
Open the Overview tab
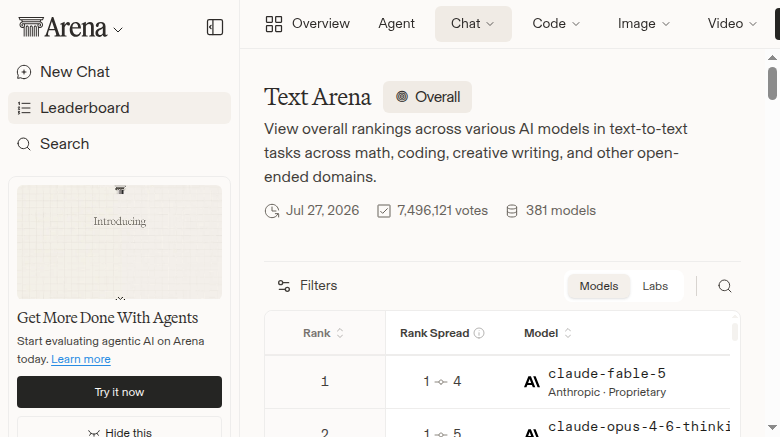pyautogui.click(x=307, y=24)
